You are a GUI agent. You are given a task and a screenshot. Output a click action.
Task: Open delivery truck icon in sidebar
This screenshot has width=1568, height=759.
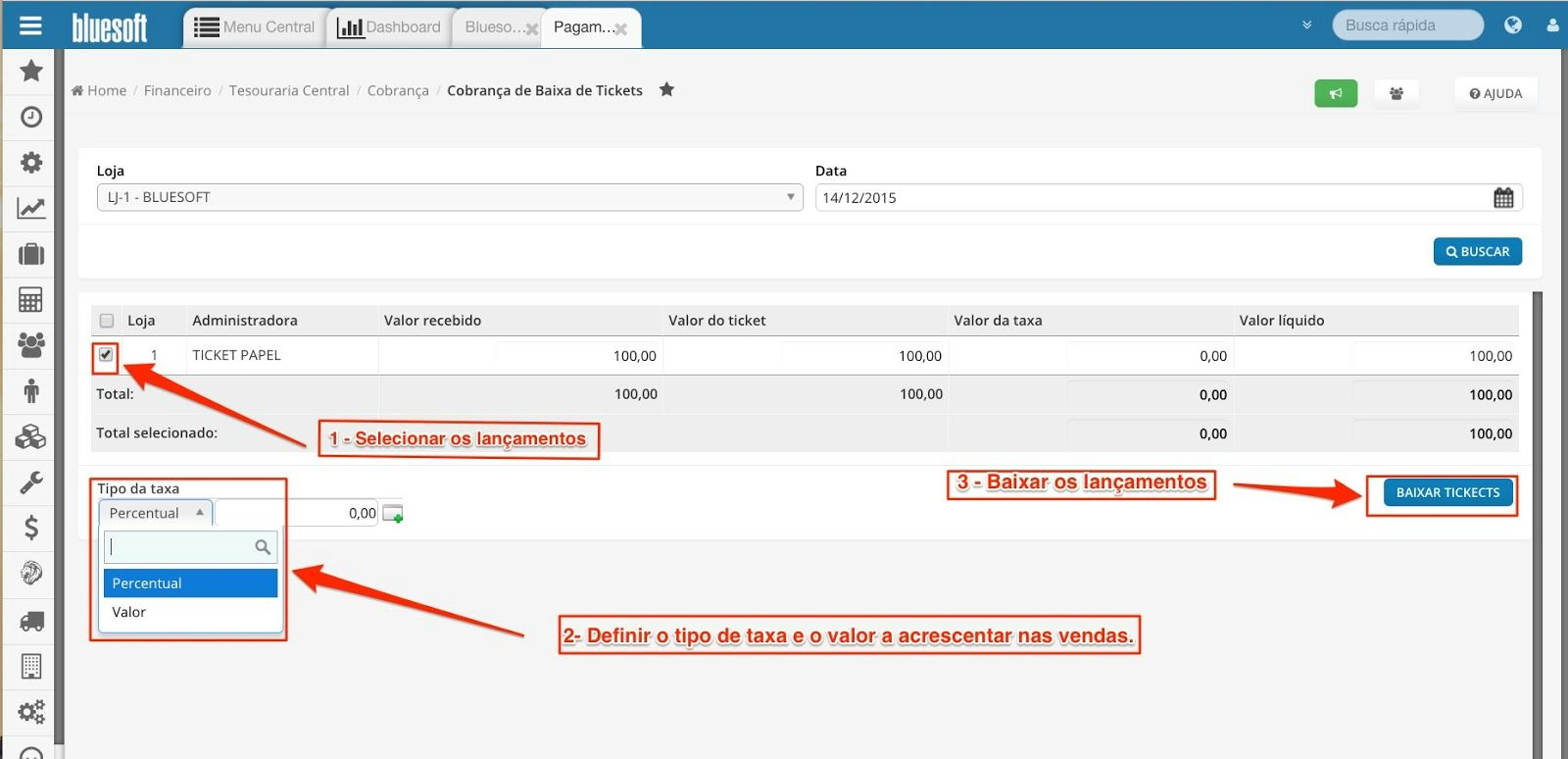(31, 620)
